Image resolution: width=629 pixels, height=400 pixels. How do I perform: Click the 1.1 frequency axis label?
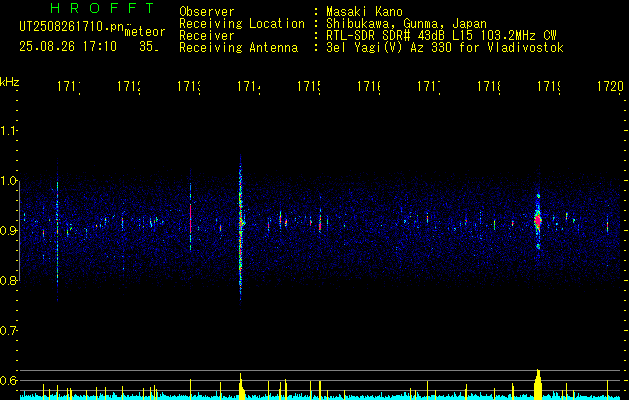pyautogui.click(x=8, y=131)
